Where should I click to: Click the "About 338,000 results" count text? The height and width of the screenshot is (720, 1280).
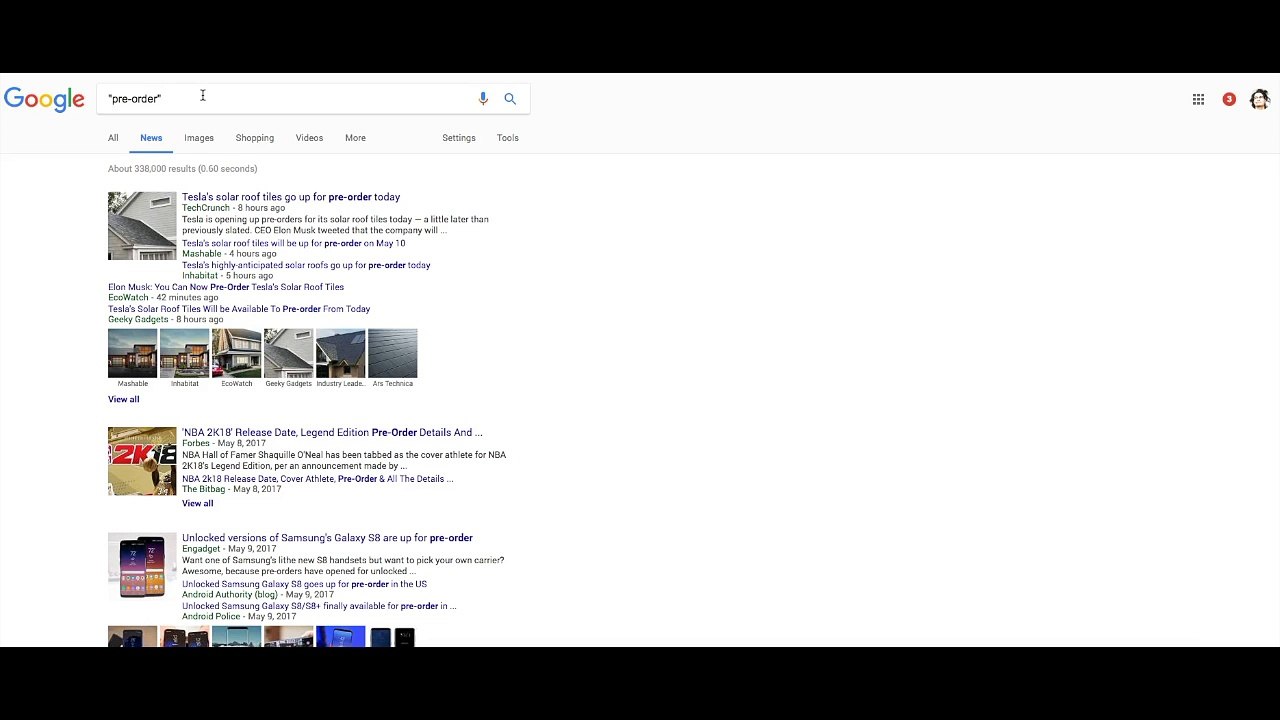tap(183, 169)
